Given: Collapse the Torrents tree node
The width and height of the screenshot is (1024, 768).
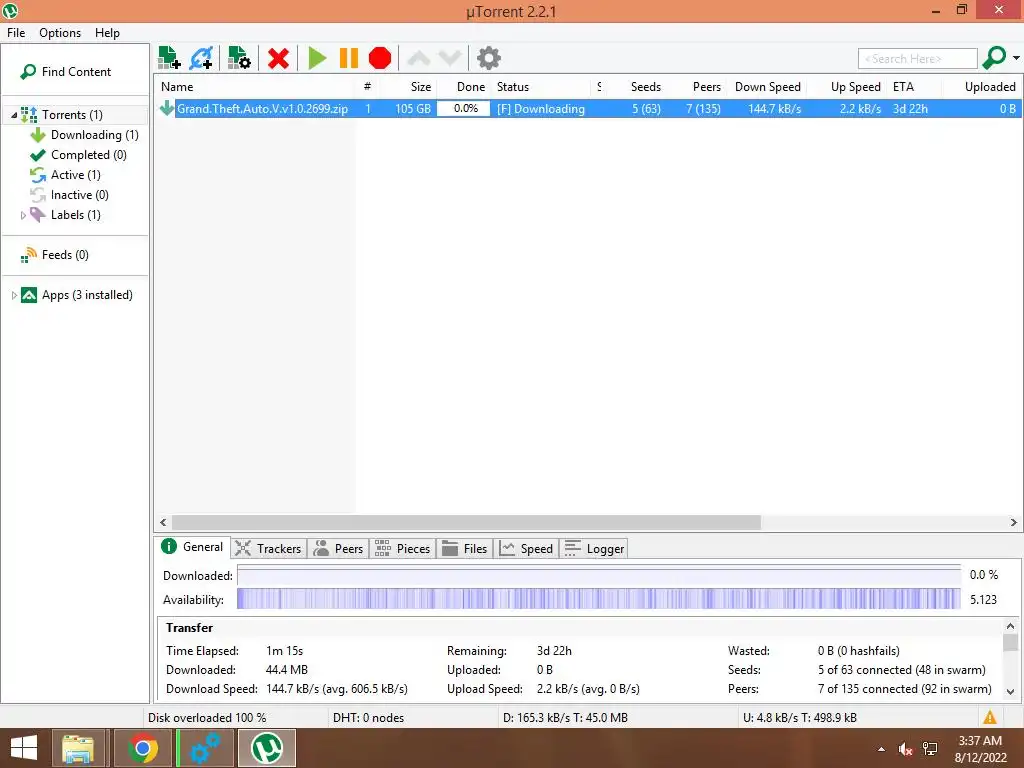Looking at the screenshot, I should [14, 115].
